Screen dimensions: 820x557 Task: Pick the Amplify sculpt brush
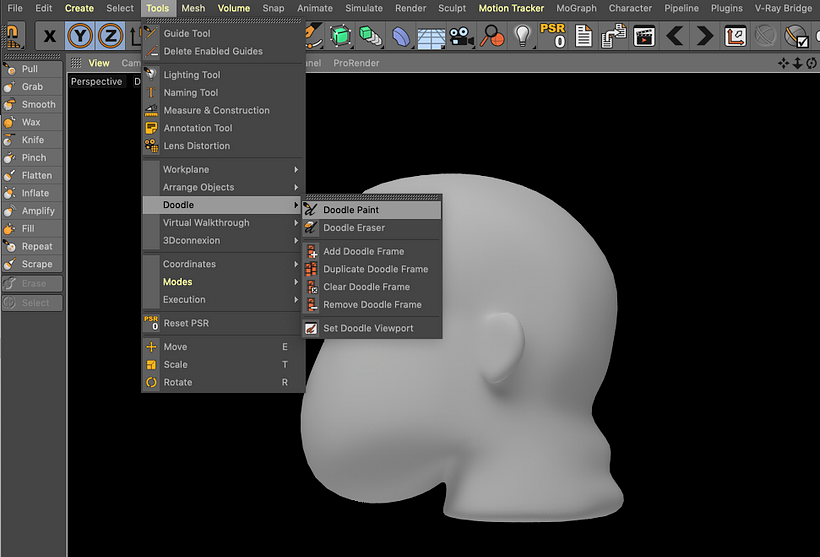point(32,211)
